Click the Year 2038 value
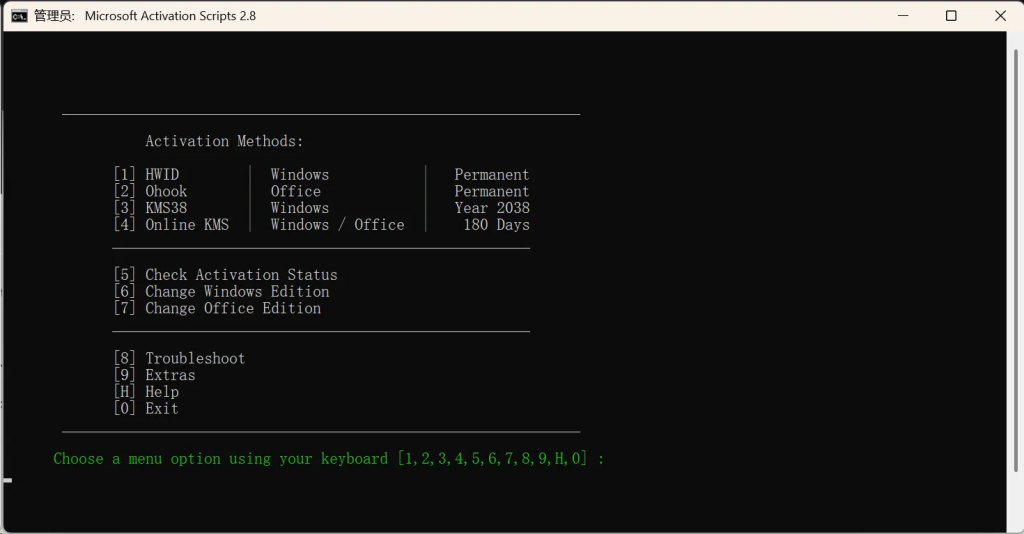Viewport: 1024px width, 534px height. tap(492, 208)
